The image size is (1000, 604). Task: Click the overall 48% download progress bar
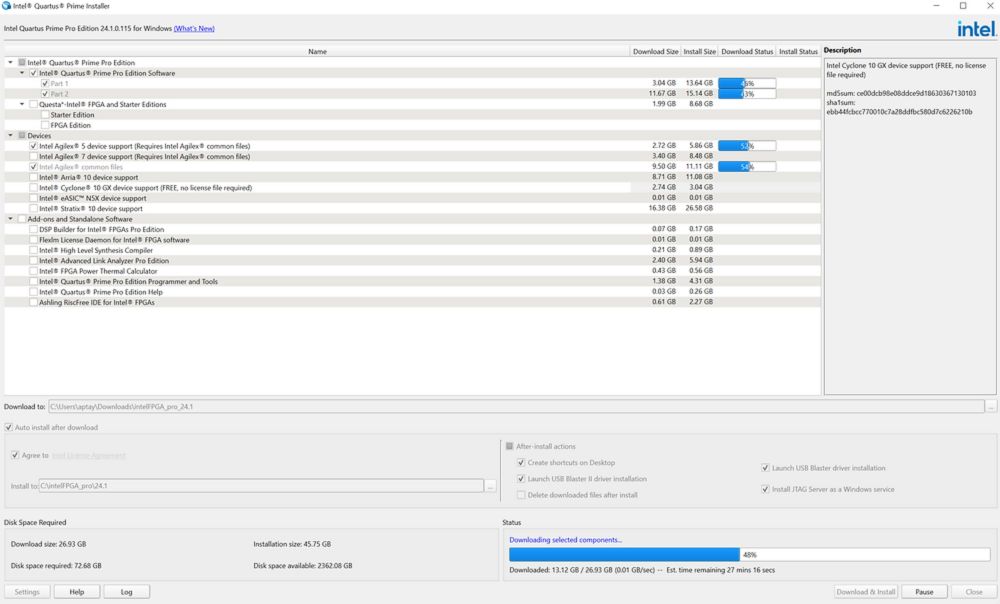click(x=749, y=555)
